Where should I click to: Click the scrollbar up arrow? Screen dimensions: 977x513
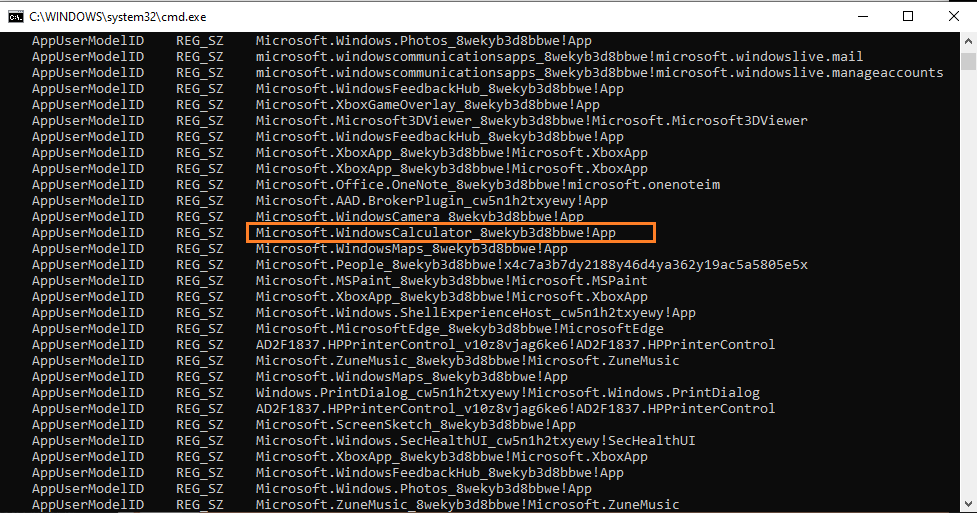pyautogui.click(x=968, y=41)
